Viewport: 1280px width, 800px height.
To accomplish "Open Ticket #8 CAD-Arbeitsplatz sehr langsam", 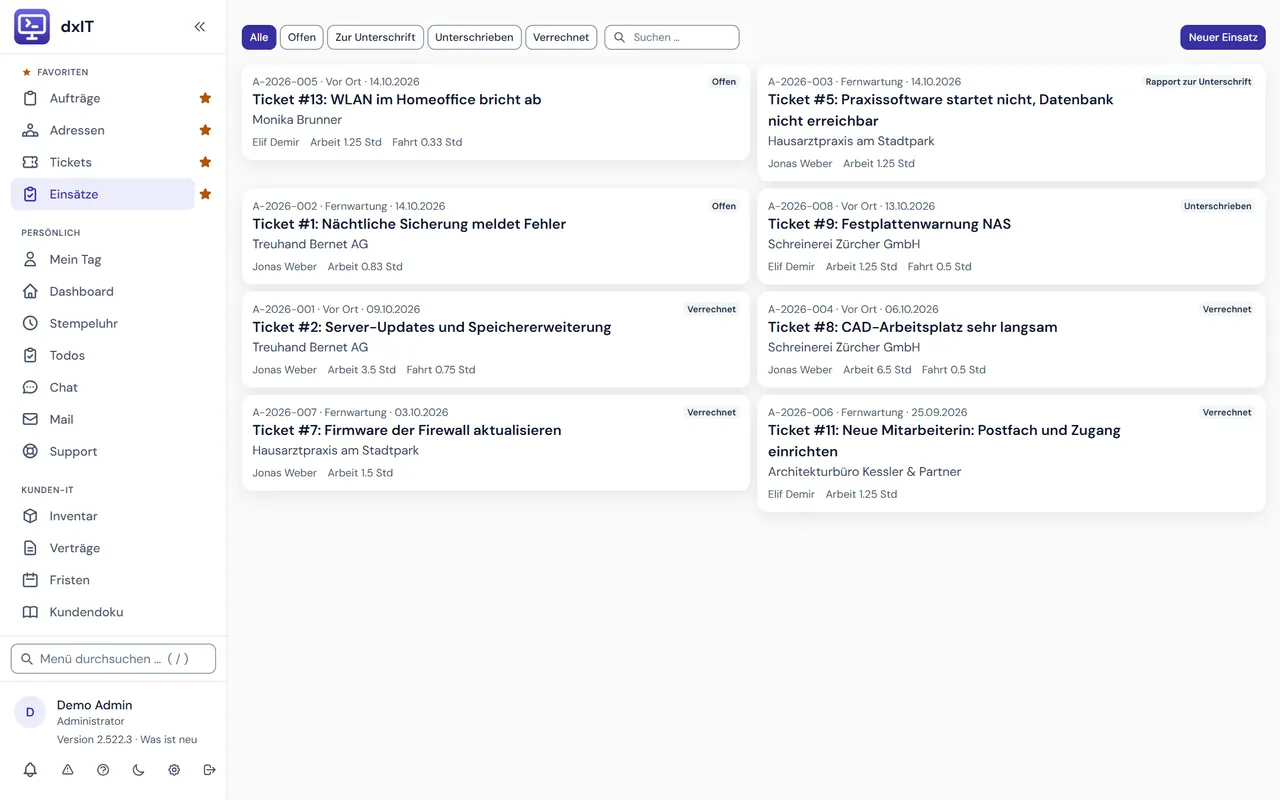I will pyautogui.click(x=1012, y=339).
